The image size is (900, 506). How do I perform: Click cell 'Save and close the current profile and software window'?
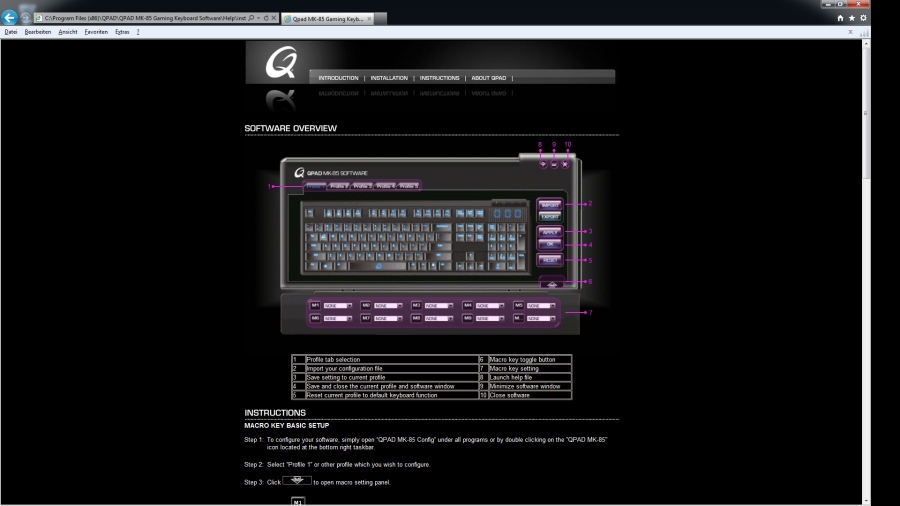(x=391, y=386)
